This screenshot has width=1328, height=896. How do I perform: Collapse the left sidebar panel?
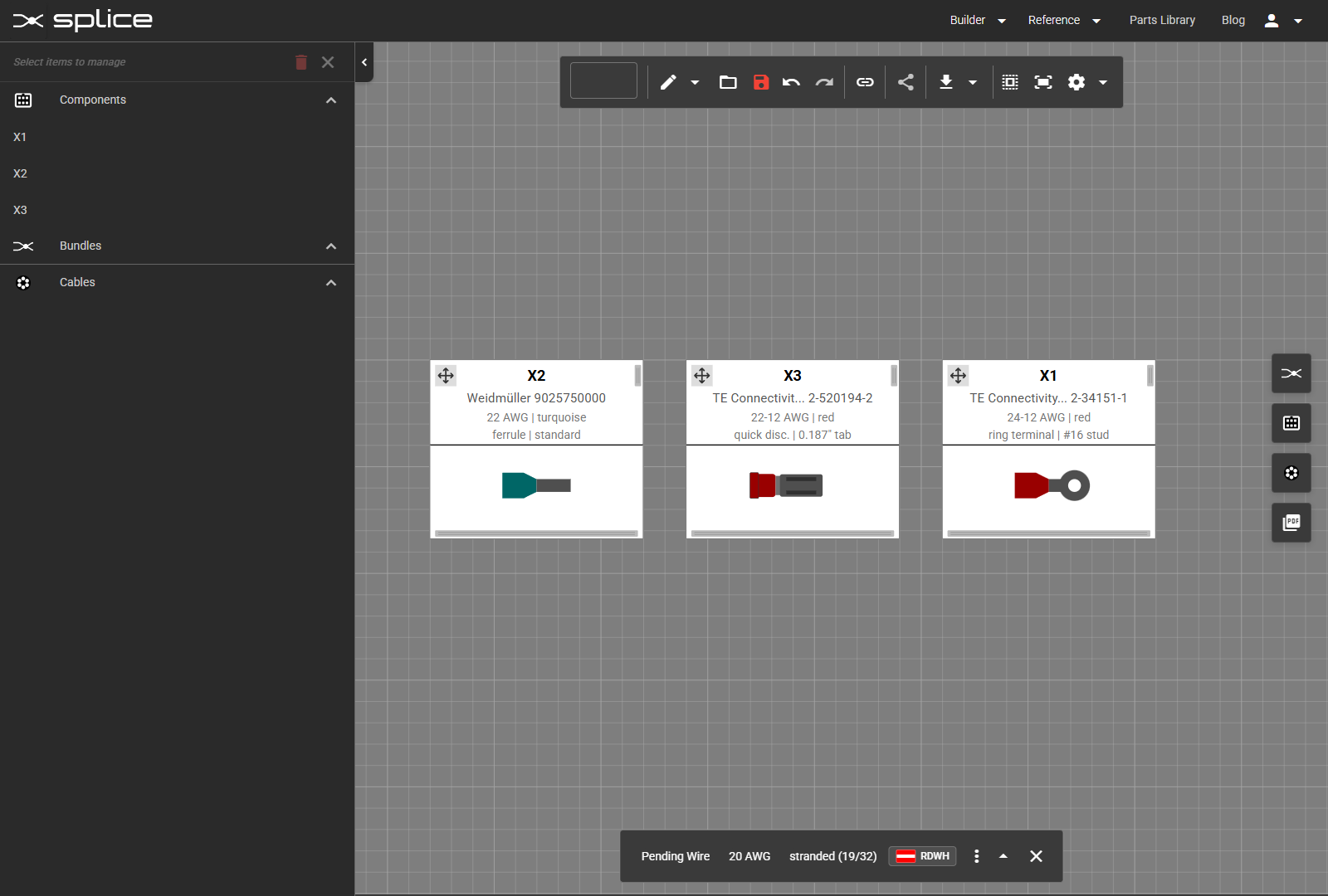coord(364,62)
